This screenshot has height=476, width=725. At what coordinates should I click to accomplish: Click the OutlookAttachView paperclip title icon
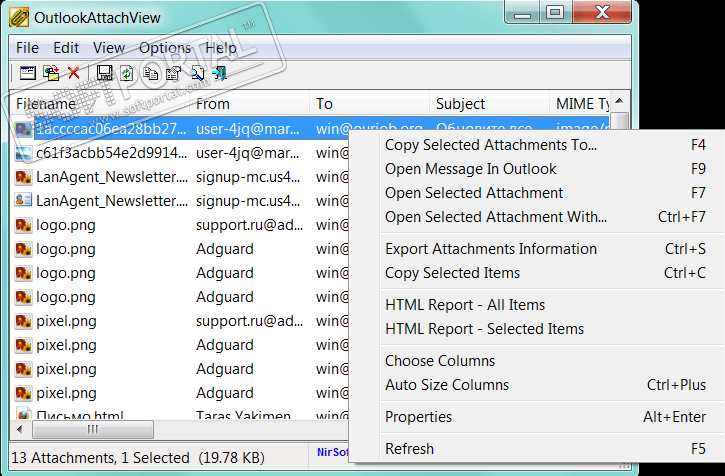[19, 18]
